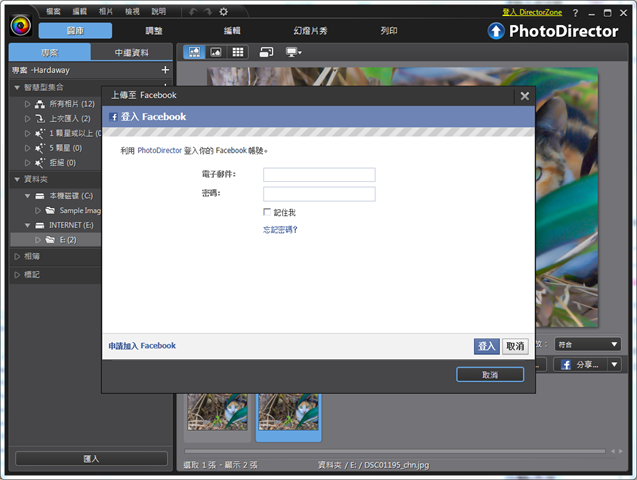The image size is (637, 480).
Task: Click the filmstrip horizontal scrollbar
Action: [394, 451]
